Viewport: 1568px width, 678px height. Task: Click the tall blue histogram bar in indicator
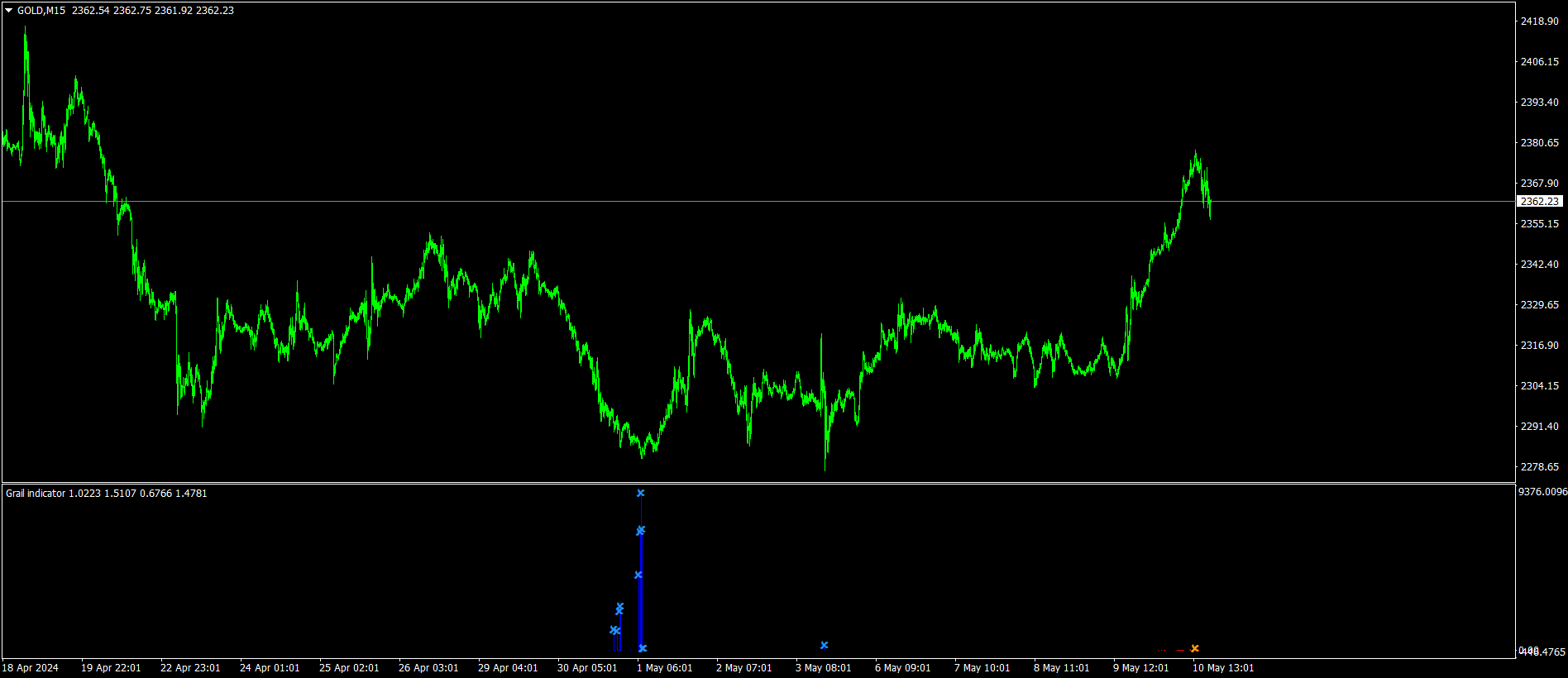click(641, 591)
